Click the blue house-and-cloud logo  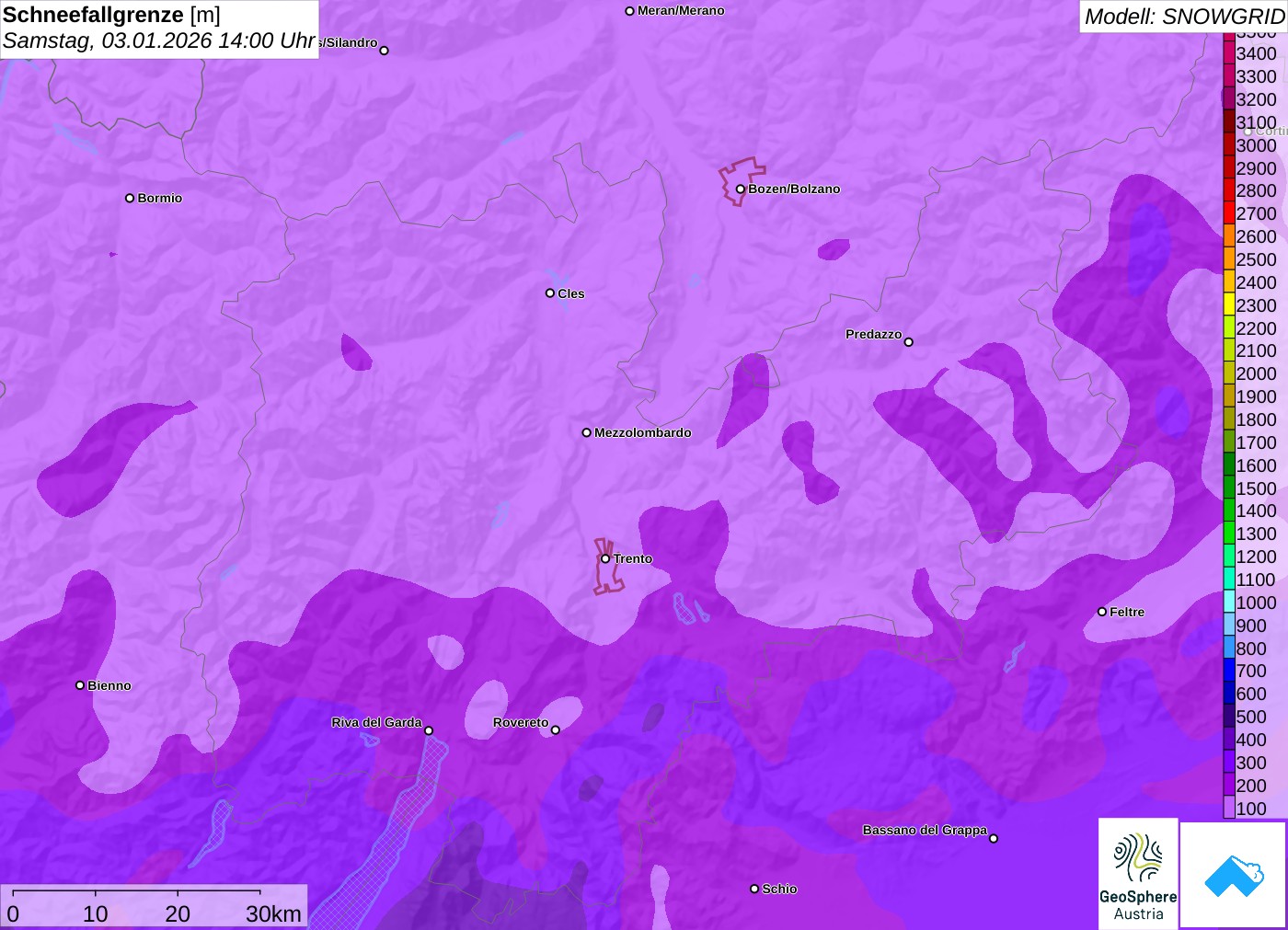click(x=1234, y=875)
